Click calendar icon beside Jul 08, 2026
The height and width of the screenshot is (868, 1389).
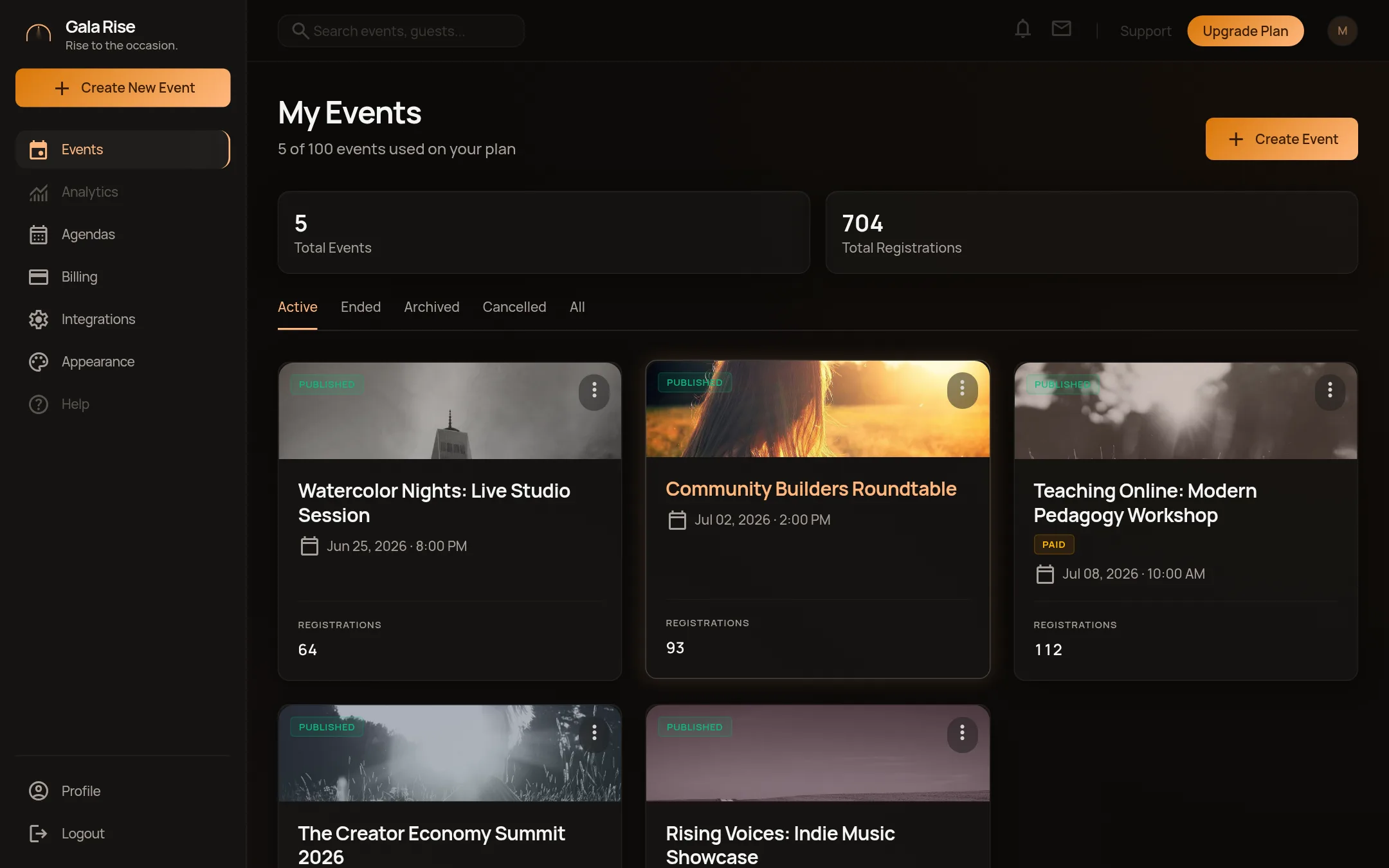(1045, 574)
